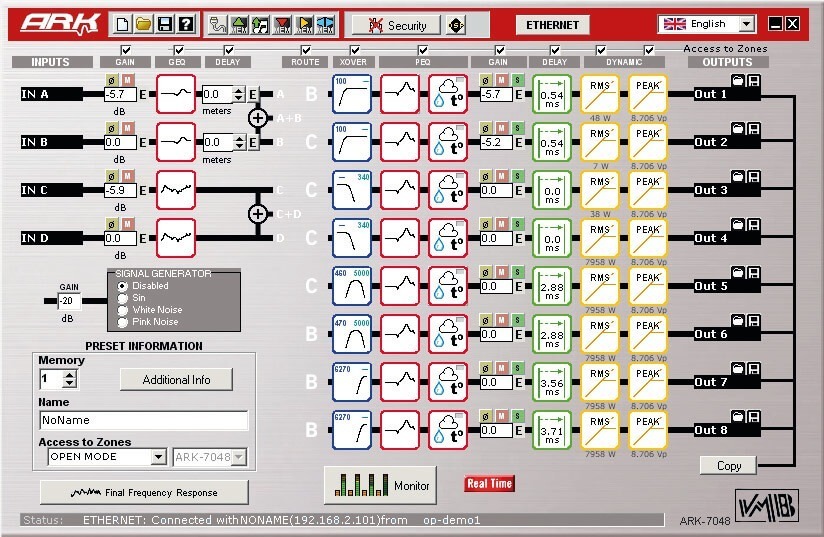Expand the ARK-7048 device dropdown
Image resolution: width=824 pixels, height=537 pixels.
tap(239, 457)
